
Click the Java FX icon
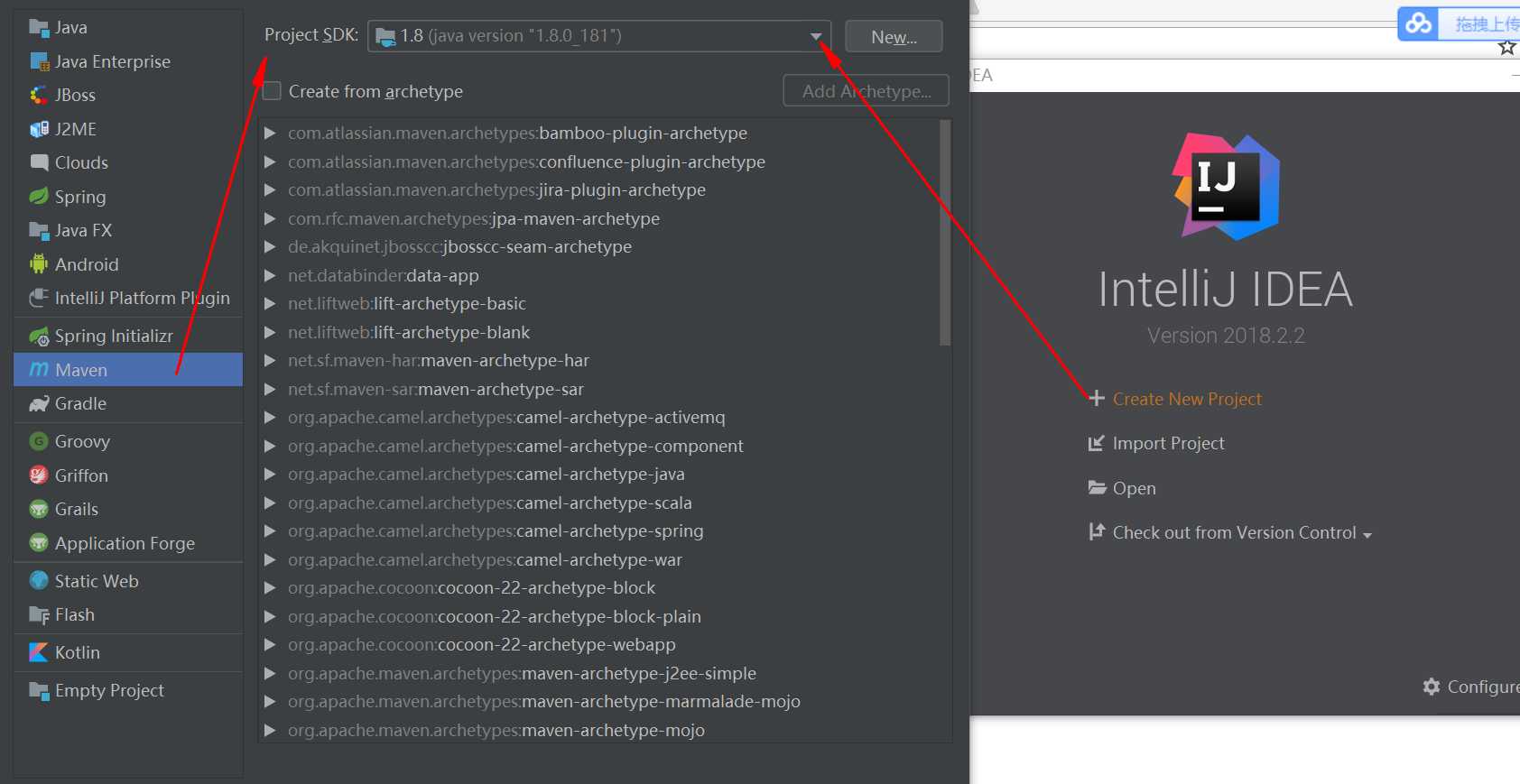point(39,230)
